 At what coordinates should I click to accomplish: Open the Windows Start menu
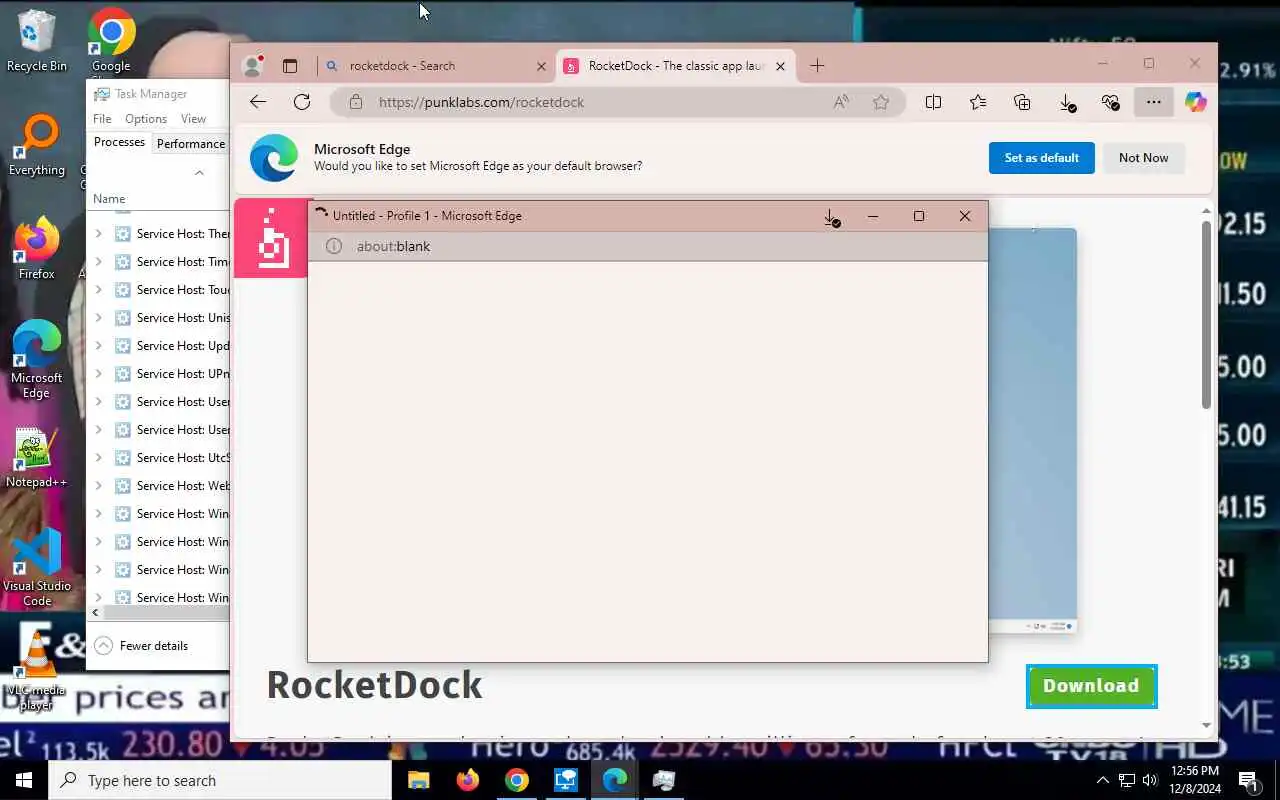(x=24, y=780)
